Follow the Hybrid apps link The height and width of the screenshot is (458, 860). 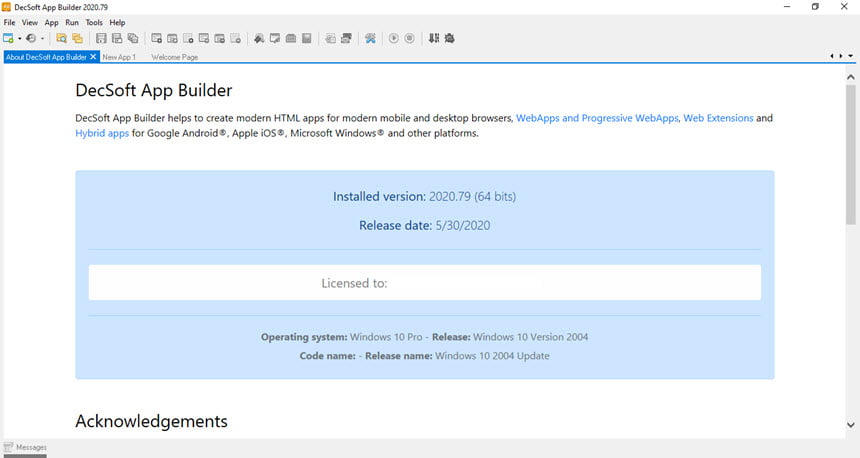pos(102,133)
